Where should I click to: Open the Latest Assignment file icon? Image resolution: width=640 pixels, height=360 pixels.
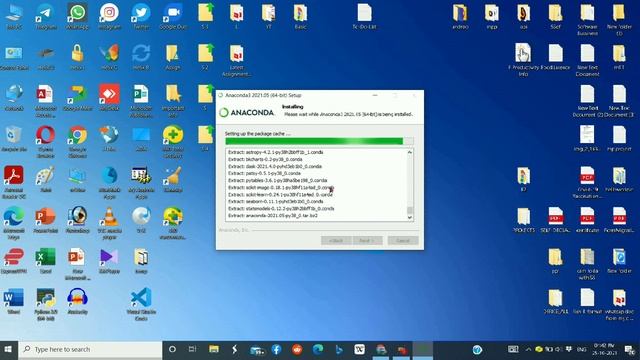pos(236,60)
